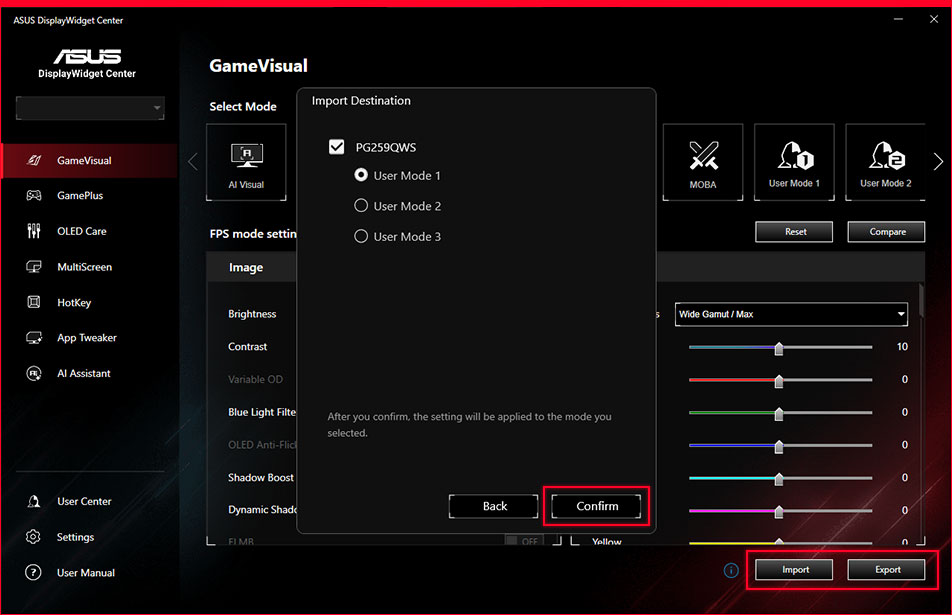
Task: Click the AI Assistant sidebar icon
Action: tap(34, 373)
